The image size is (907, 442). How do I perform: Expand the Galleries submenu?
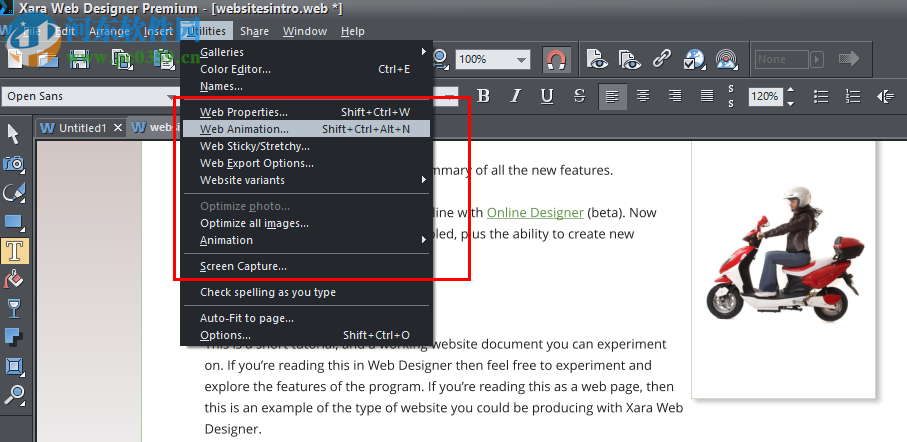(307, 52)
